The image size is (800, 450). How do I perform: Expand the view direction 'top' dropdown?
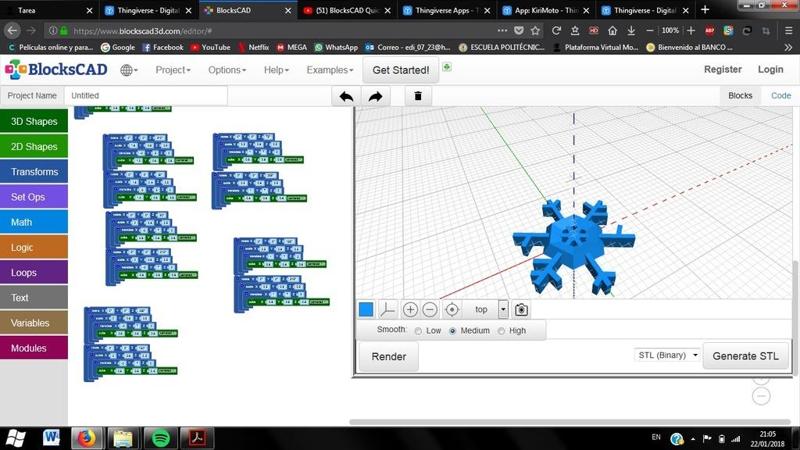[x=503, y=309]
